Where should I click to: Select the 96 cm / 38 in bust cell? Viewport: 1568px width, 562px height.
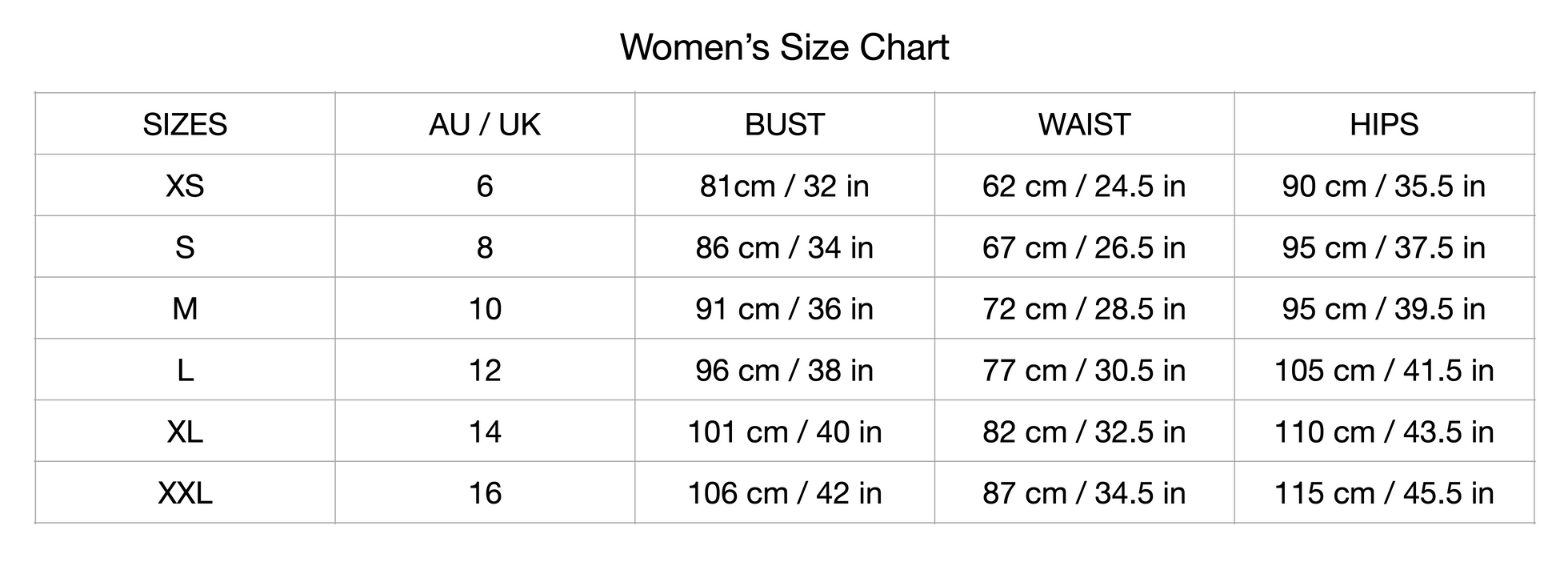point(784,370)
